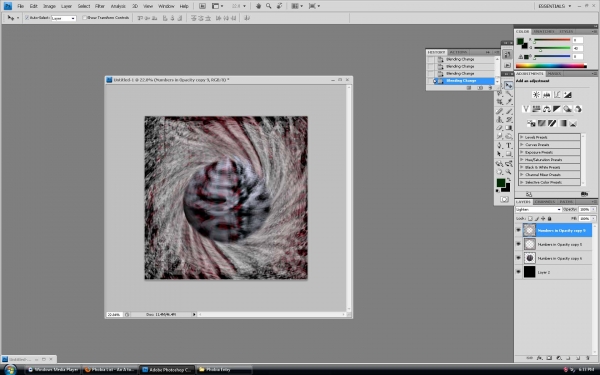Viewport: 600px width, 375px height.
Task: Hide the Numbers in Opacity copy 9 layer
Action: point(518,230)
